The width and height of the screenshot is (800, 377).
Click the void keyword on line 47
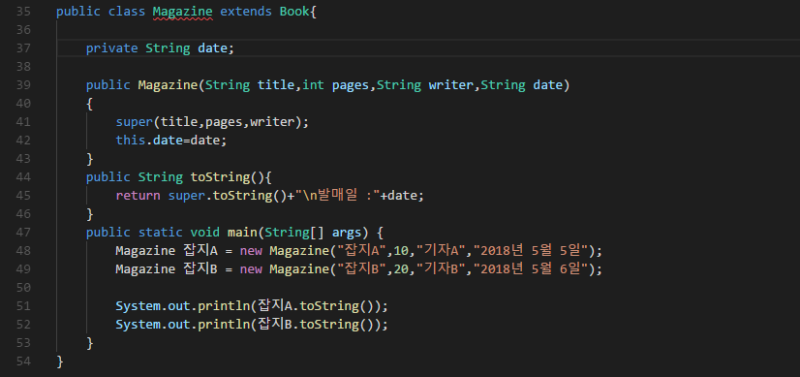(205, 233)
